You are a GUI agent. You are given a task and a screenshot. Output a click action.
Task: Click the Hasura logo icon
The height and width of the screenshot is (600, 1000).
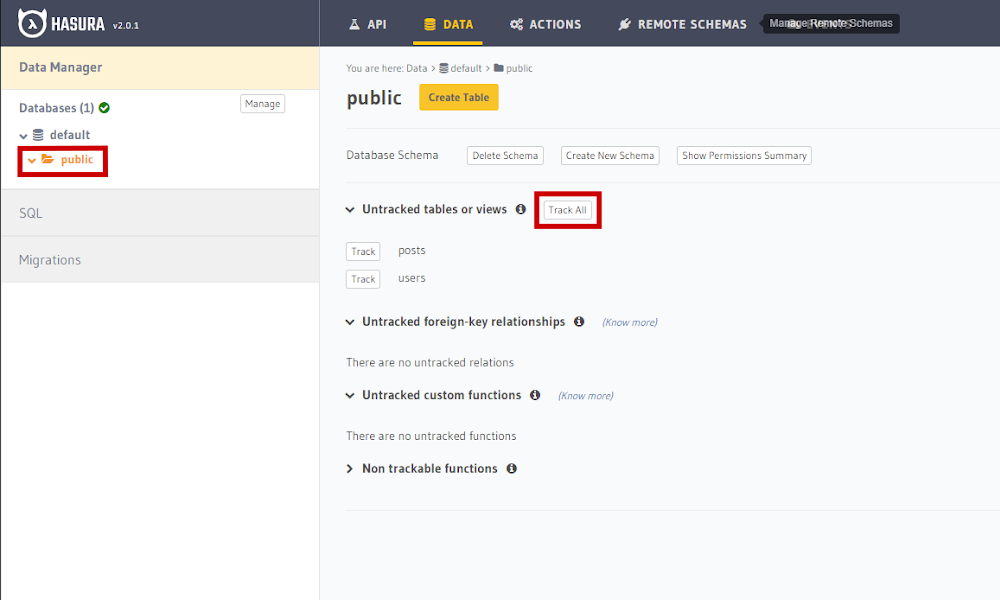32,23
